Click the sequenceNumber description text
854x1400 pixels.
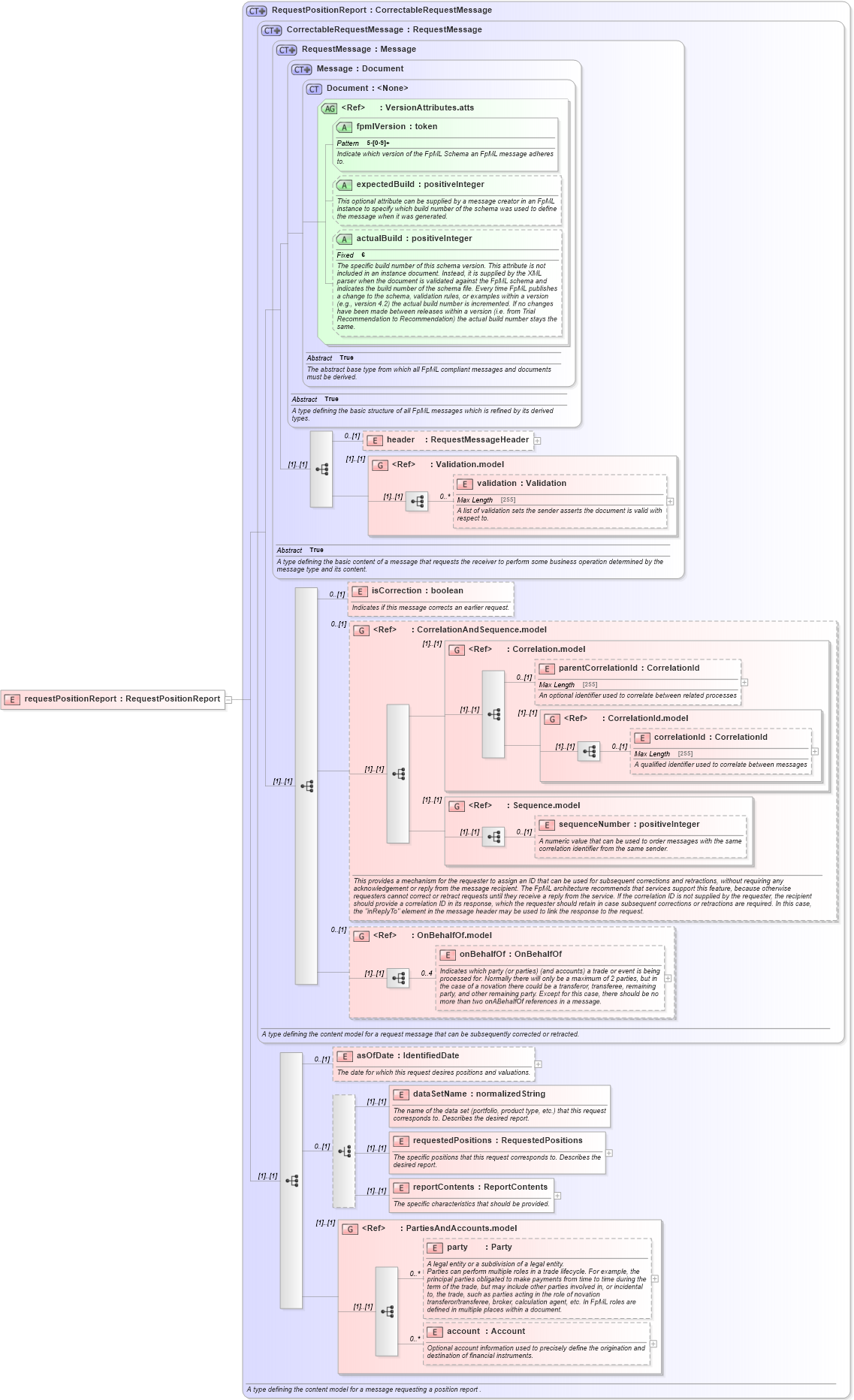(640, 845)
